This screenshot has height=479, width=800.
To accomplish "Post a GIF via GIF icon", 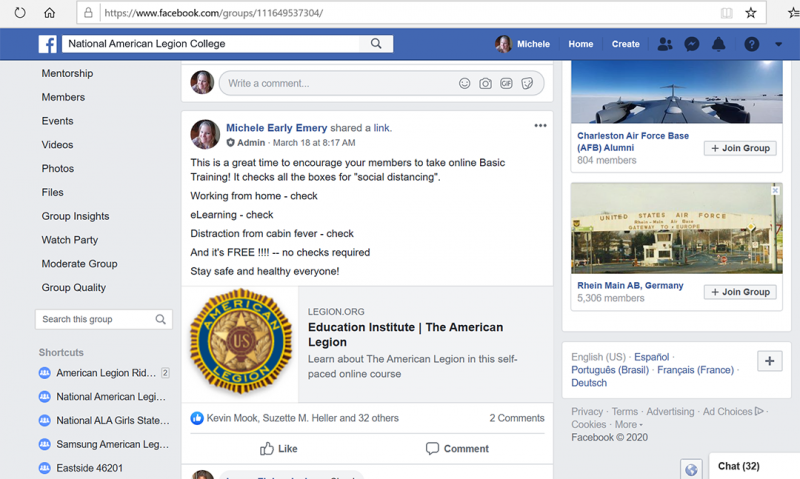I will pos(506,83).
